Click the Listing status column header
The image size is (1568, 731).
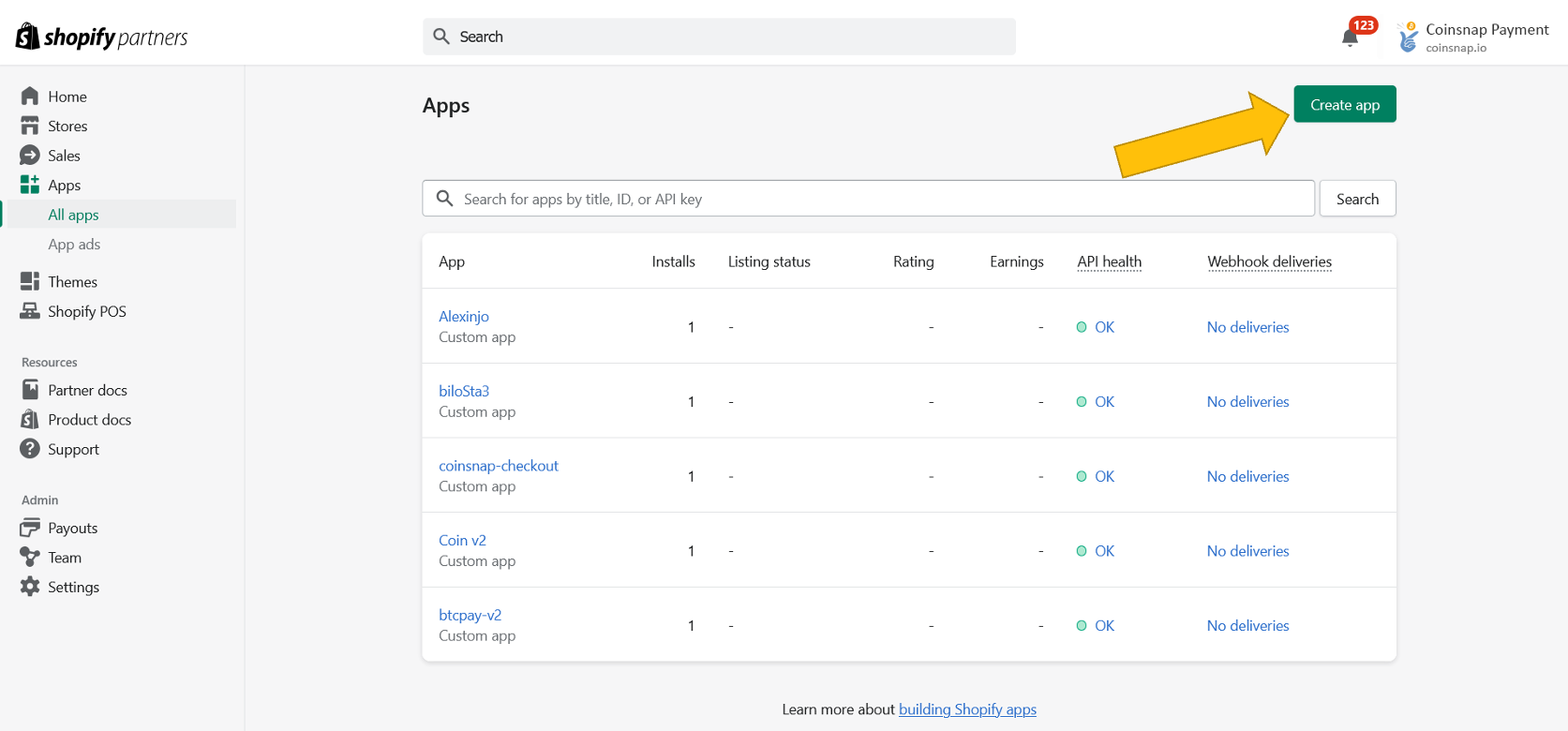click(x=769, y=261)
